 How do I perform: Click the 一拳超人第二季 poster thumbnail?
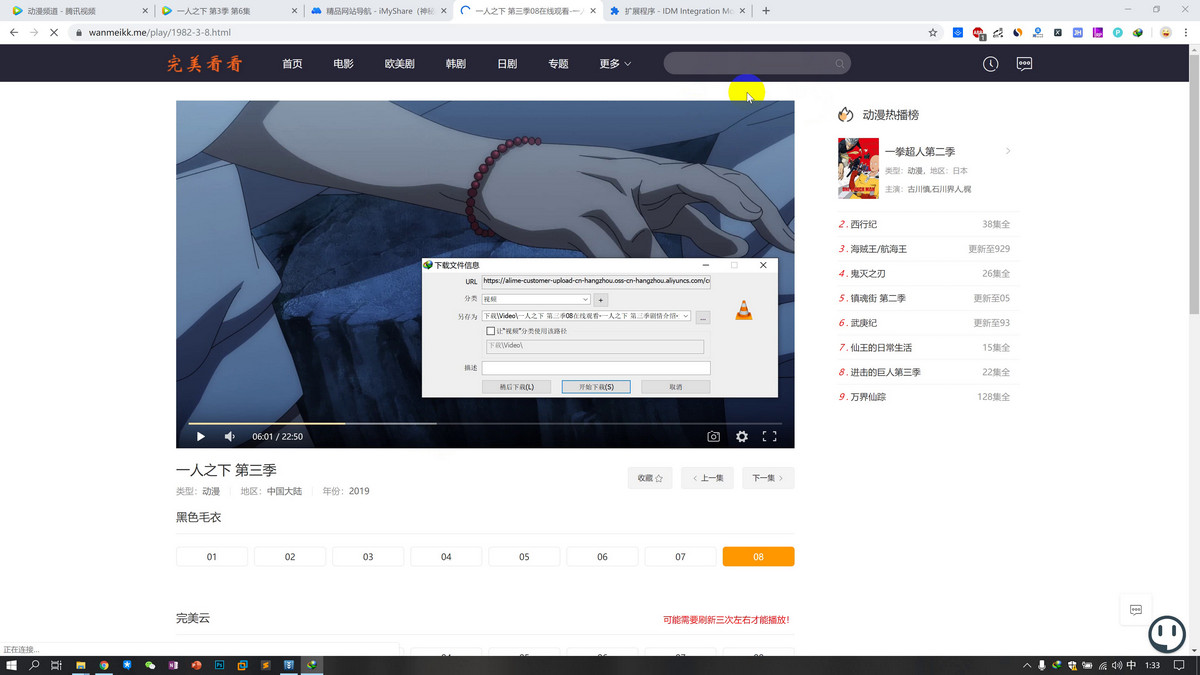(x=857, y=167)
